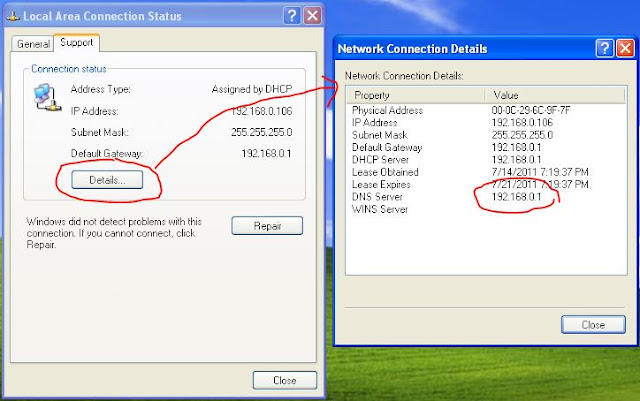Click Assigned by DHCP address type text
The height and width of the screenshot is (401, 640).
pyautogui.click(x=252, y=89)
